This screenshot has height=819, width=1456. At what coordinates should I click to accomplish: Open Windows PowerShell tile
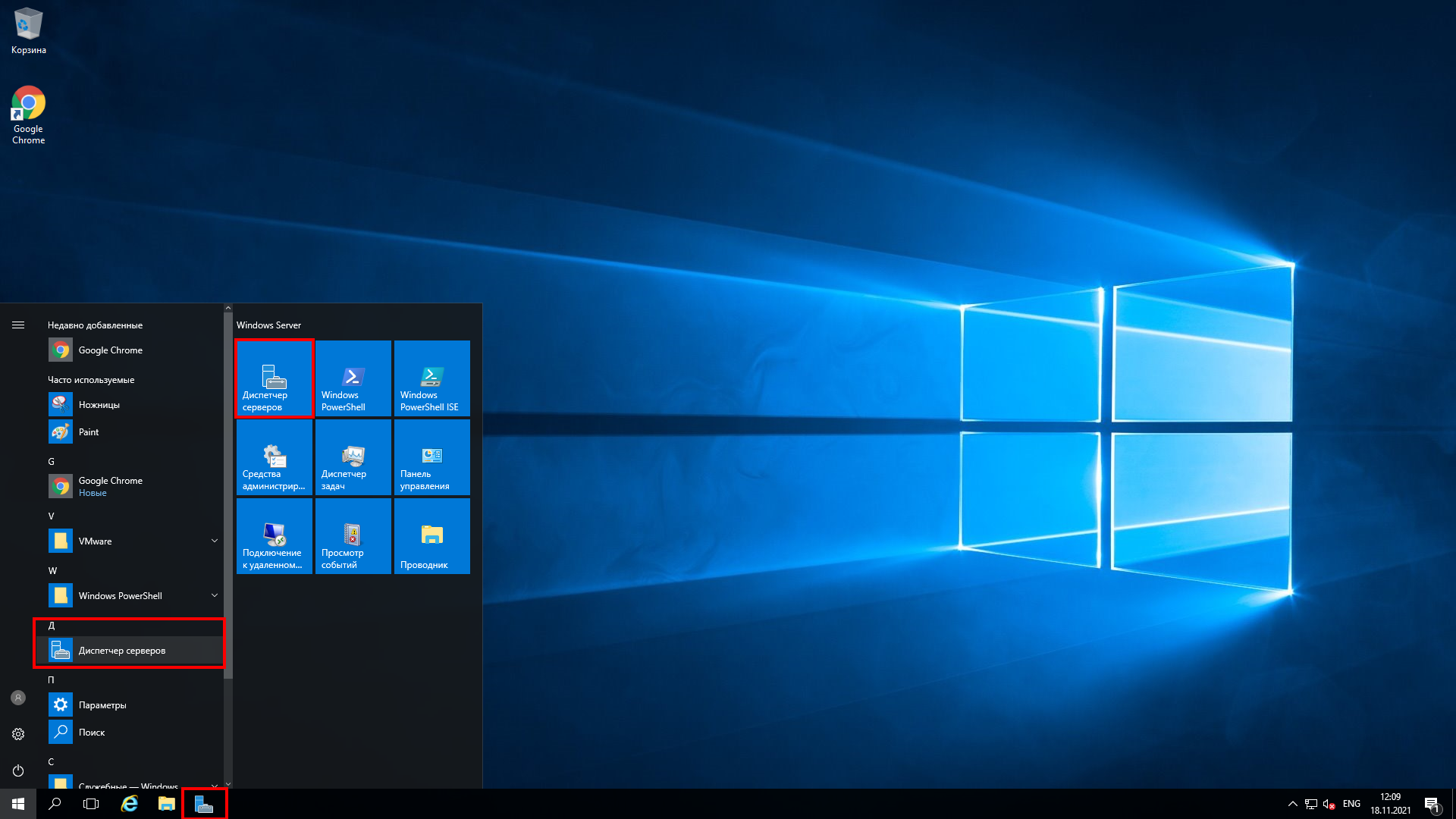(352, 380)
